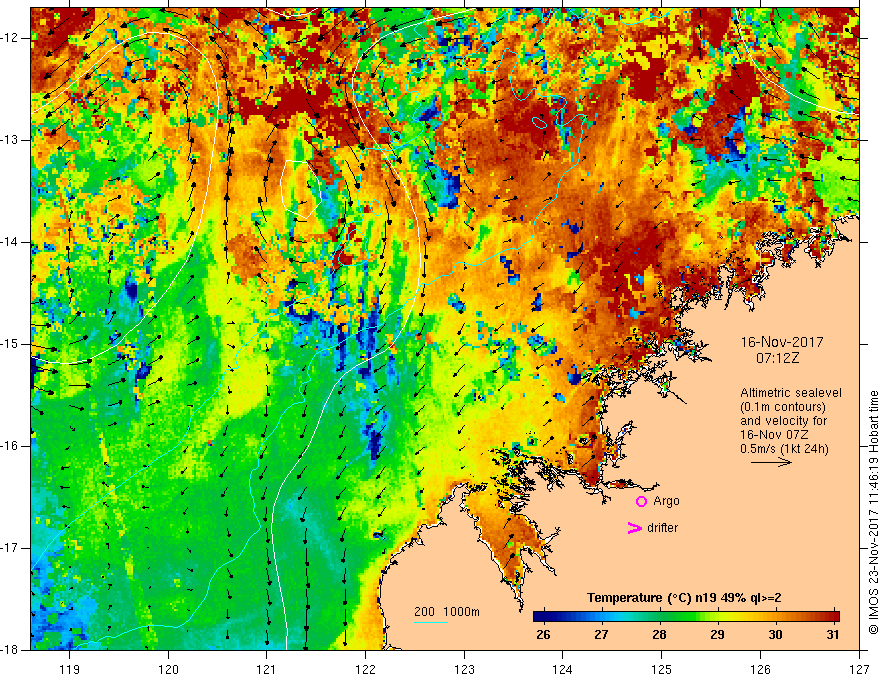Click the color bar value 30
The height and width of the screenshot is (680, 880).
pos(775,635)
